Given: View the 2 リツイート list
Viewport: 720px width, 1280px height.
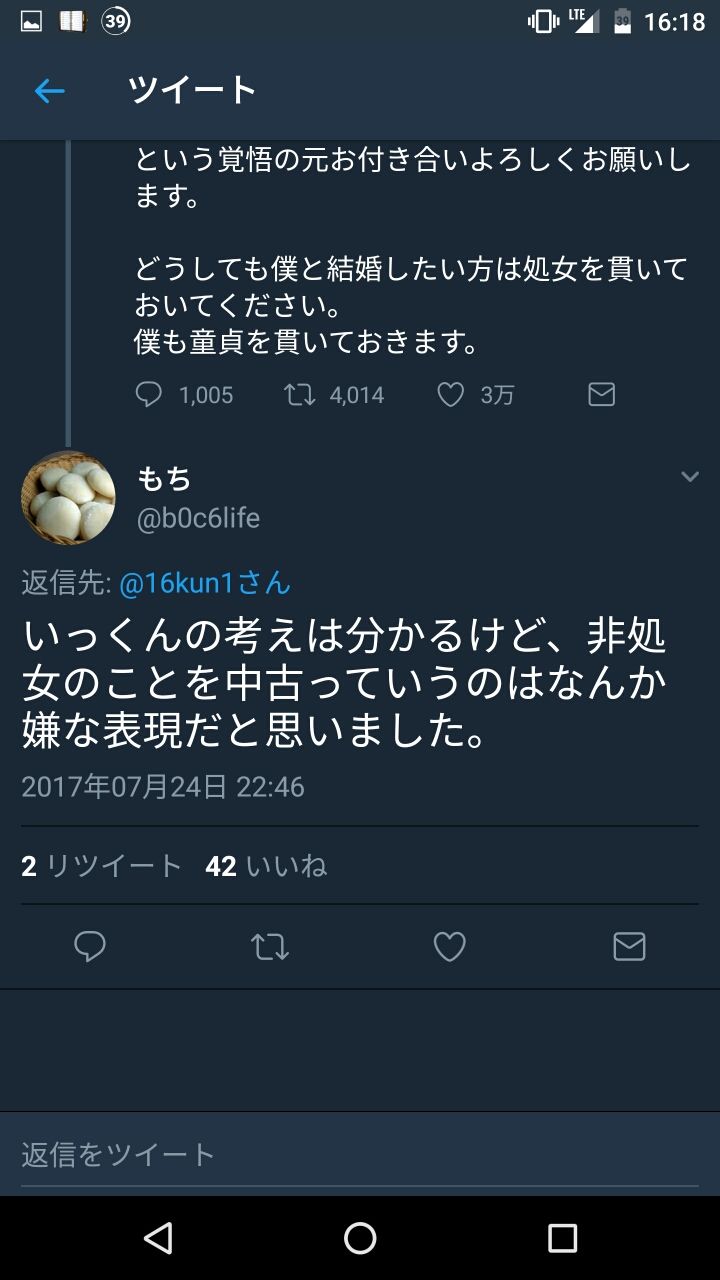Looking at the screenshot, I should coord(102,866).
